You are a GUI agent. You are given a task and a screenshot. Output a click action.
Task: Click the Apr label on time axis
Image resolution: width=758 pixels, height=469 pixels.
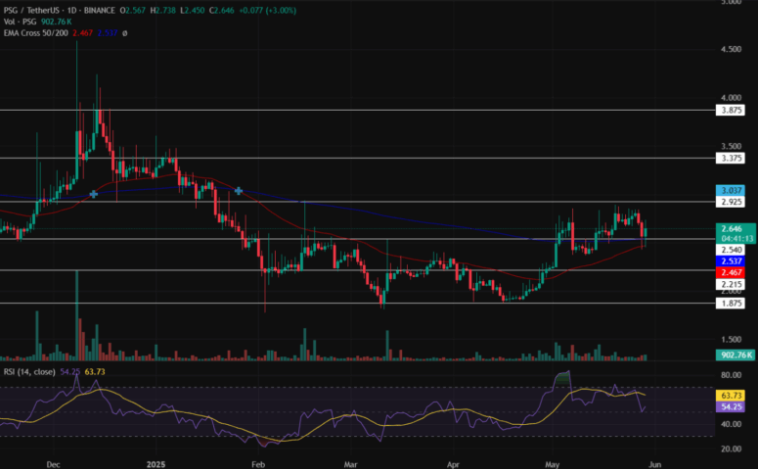453,464
